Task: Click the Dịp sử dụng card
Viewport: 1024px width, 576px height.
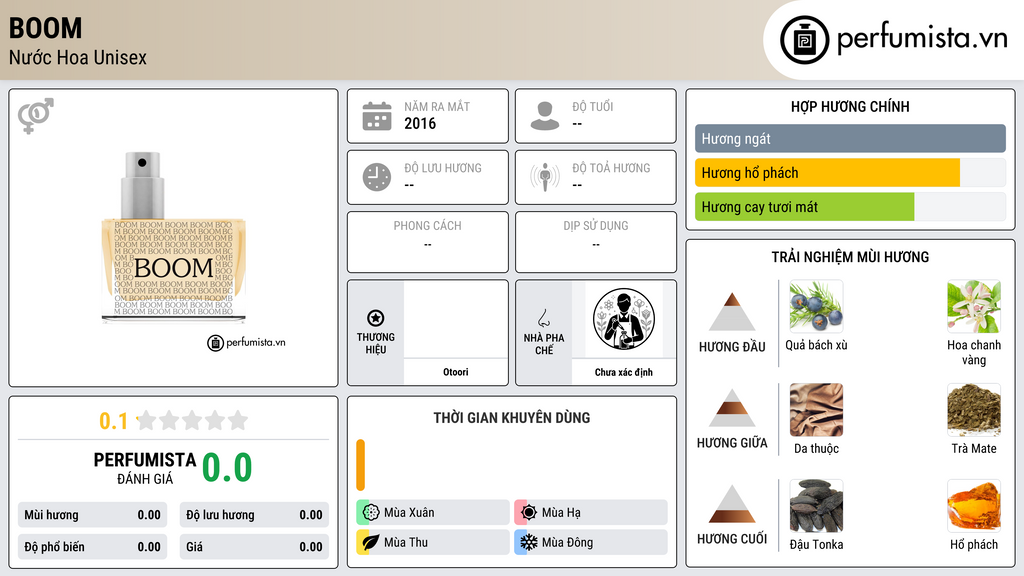Action: point(596,242)
